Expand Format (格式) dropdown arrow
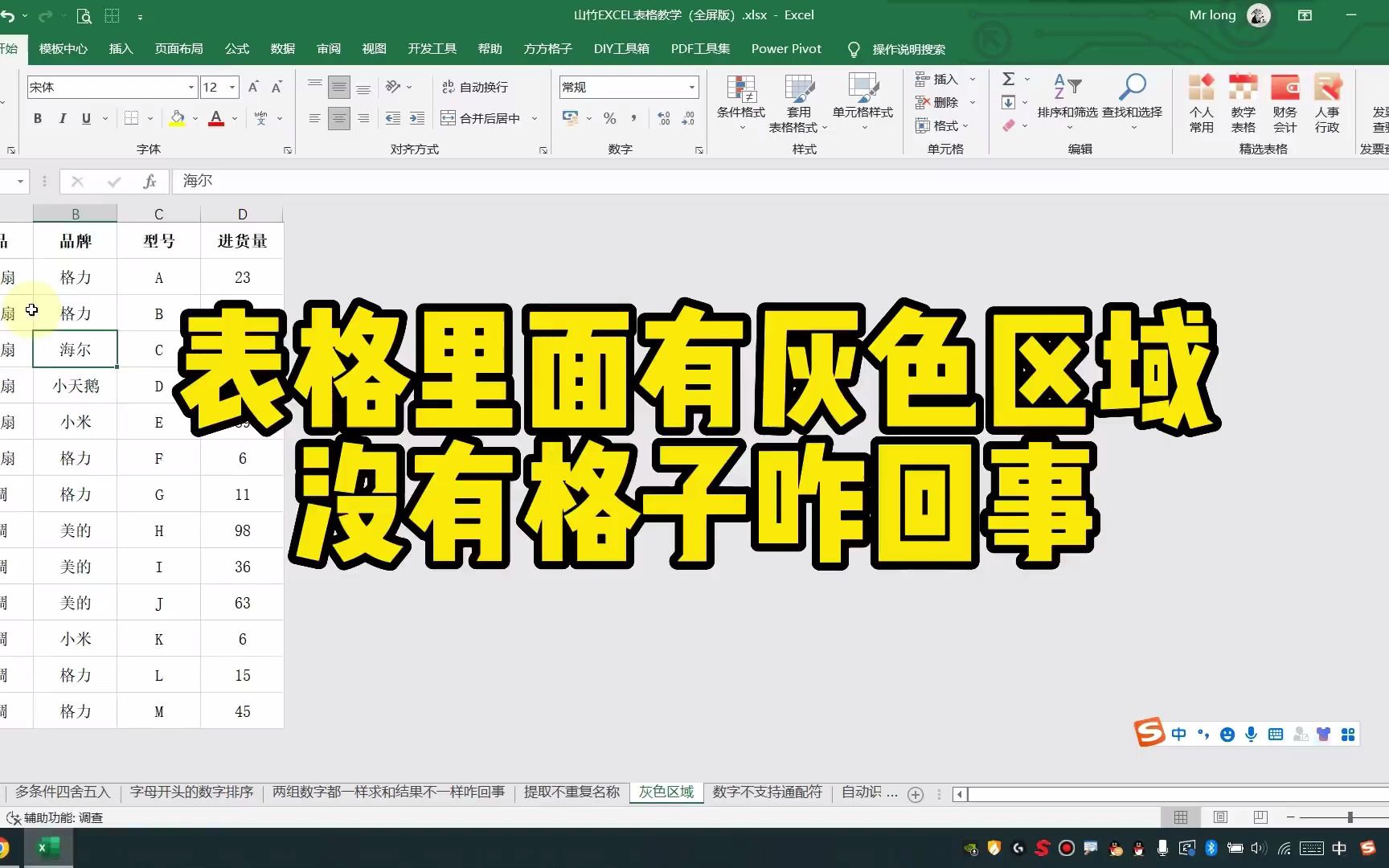The height and width of the screenshot is (868, 1389). [x=965, y=125]
